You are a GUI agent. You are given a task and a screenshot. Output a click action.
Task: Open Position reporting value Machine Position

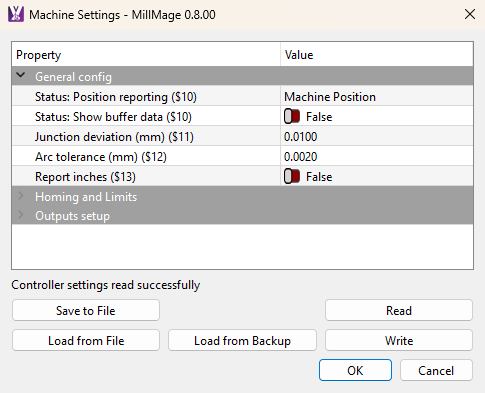coord(377,97)
